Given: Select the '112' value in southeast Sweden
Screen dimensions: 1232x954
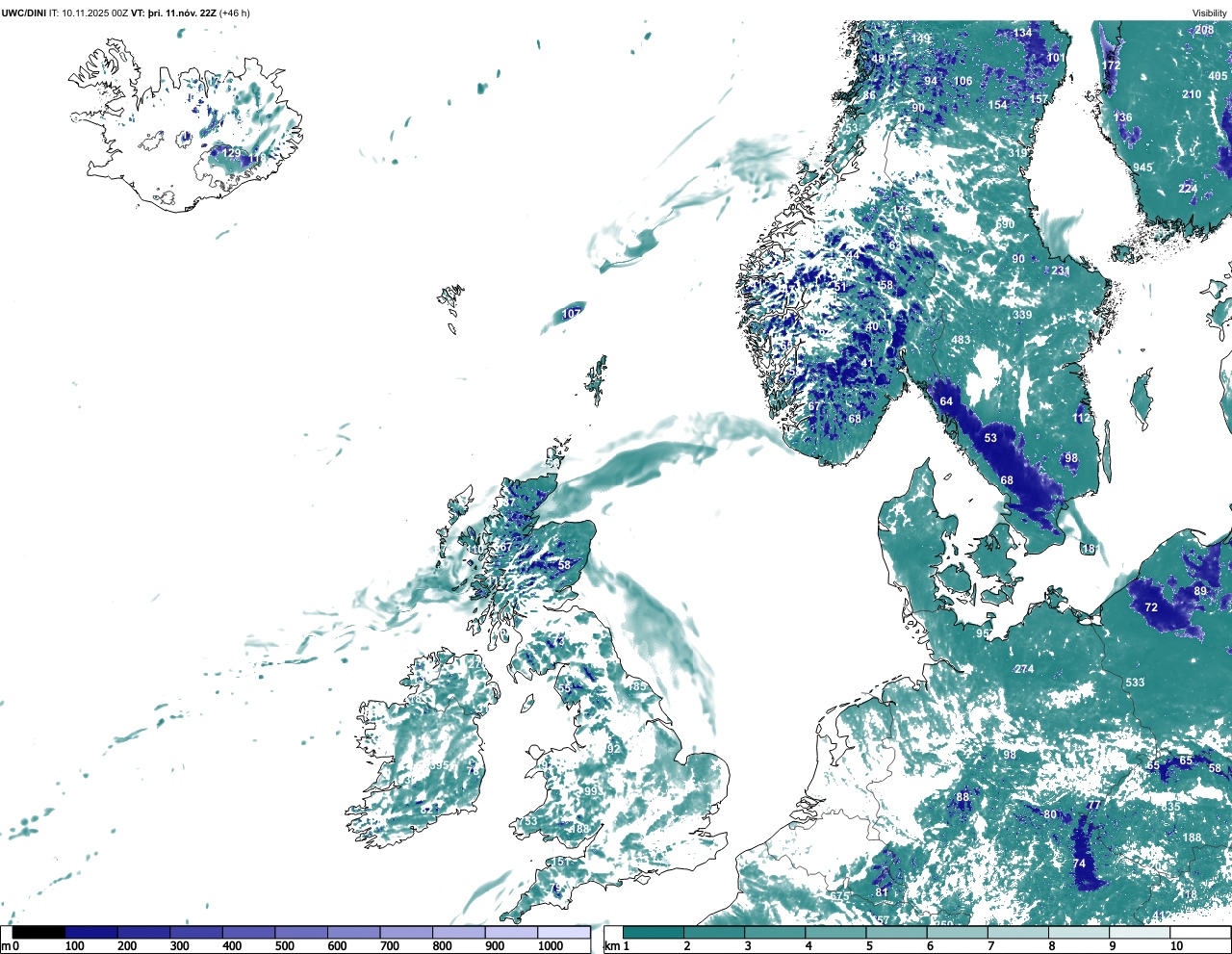Looking at the screenshot, I should (1082, 418).
